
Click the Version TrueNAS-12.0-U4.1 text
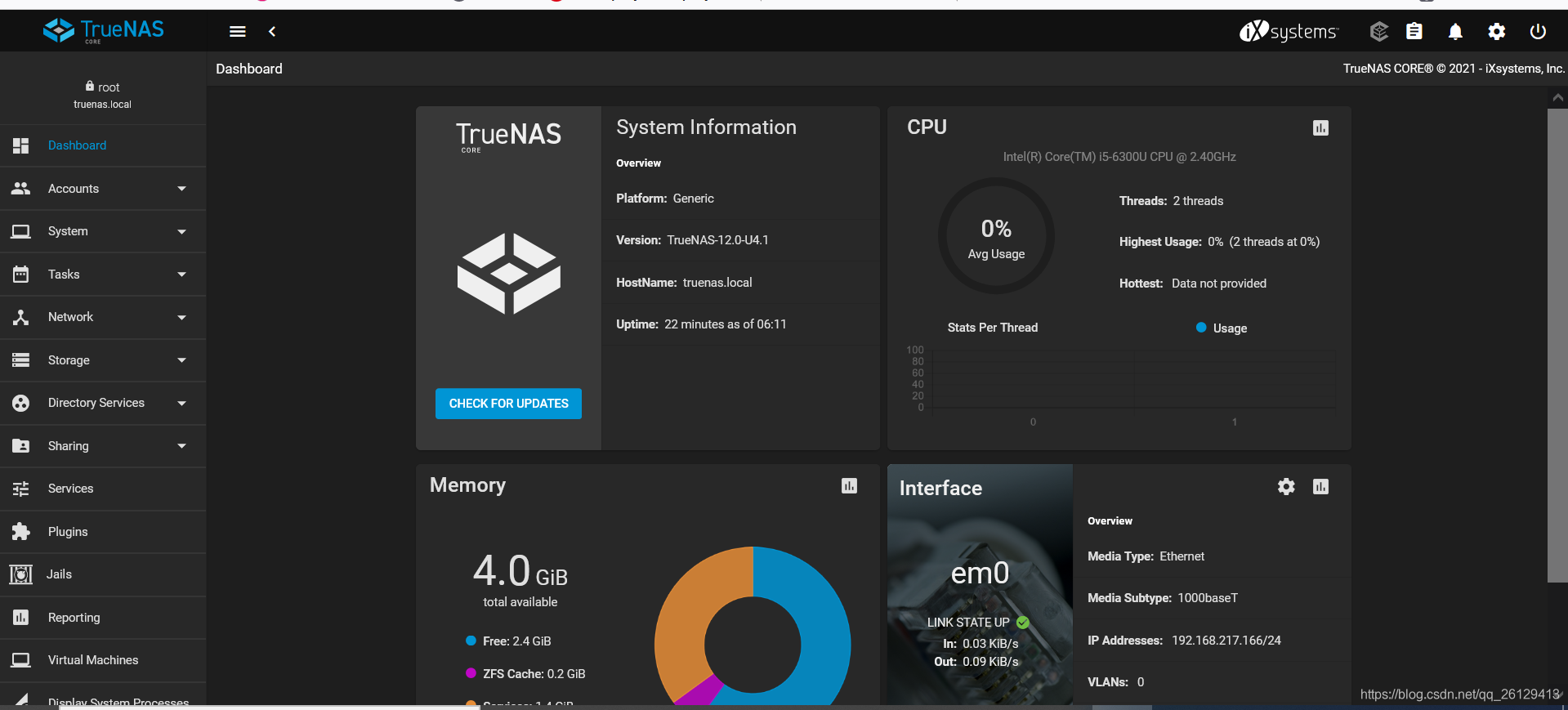[x=692, y=240]
